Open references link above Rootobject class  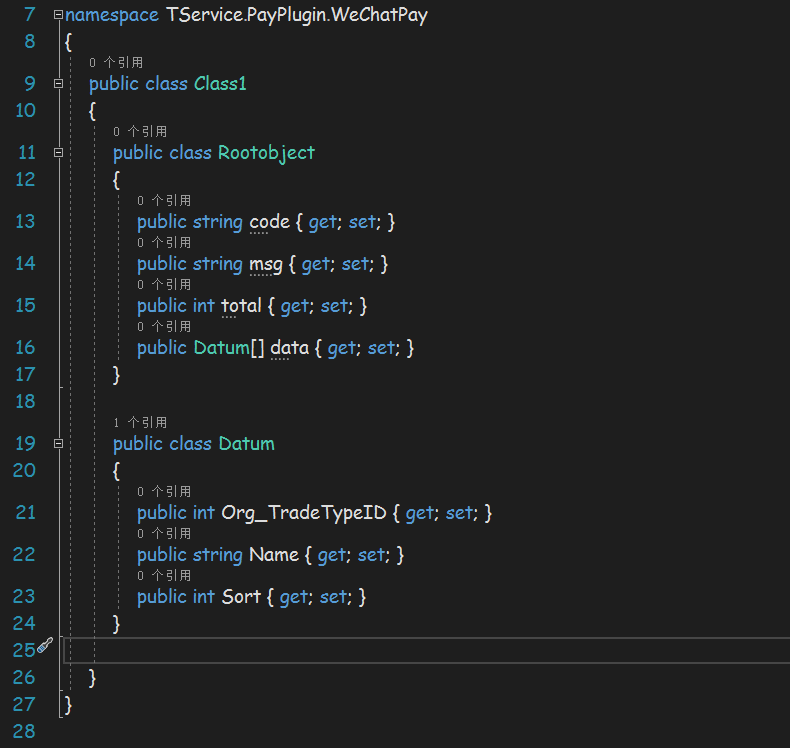140,131
